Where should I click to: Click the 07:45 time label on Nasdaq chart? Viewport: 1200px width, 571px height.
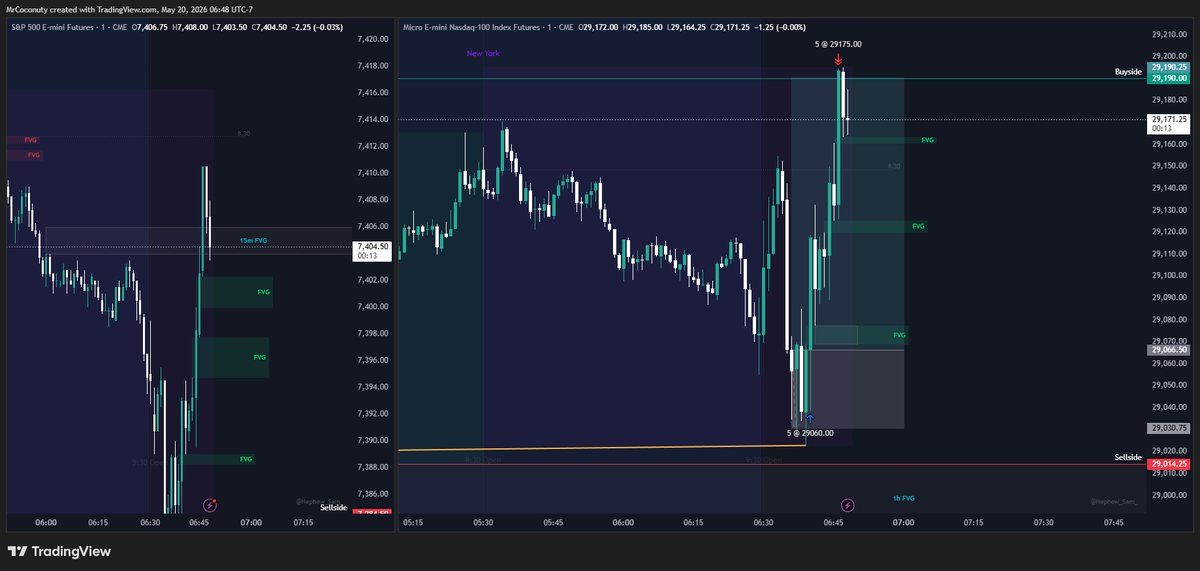(1114, 522)
